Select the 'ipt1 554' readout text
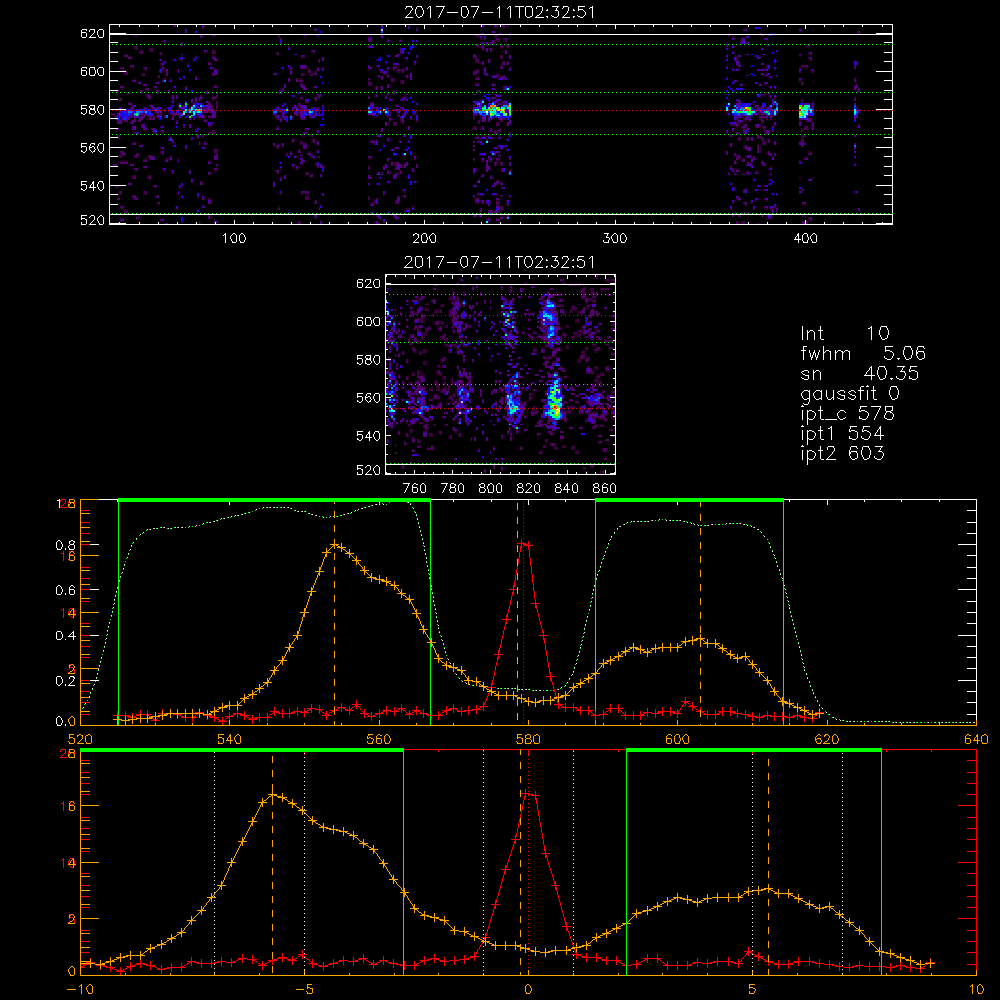The width and height of the screenshot is (1000, 1000). coord(842,434)
